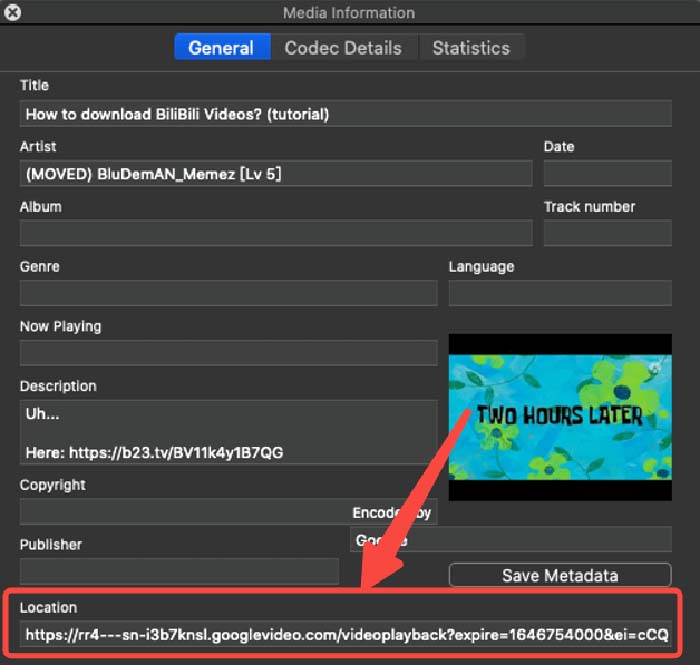Open the Codec Details tab

click(343, 48)
